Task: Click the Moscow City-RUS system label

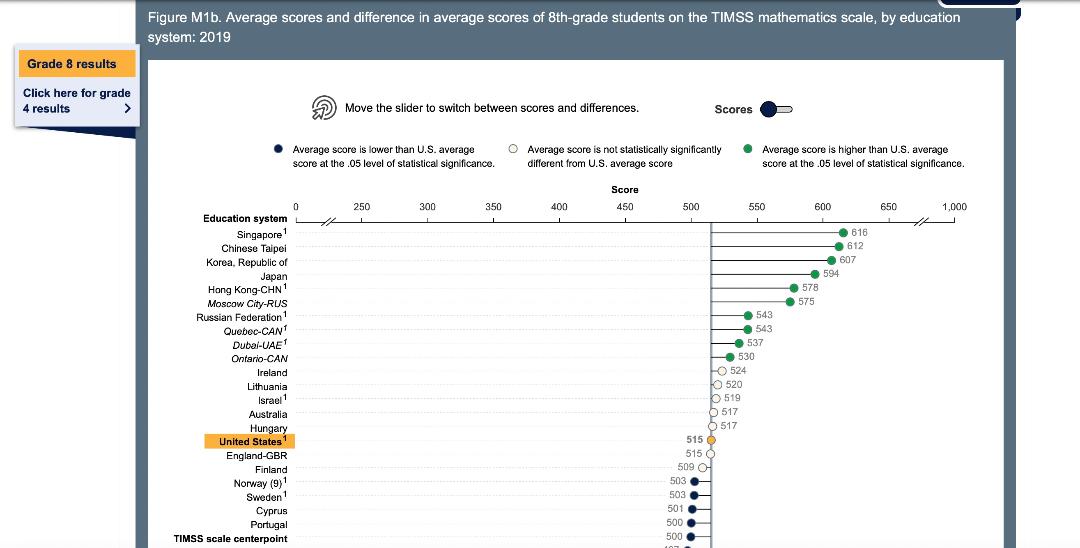Action: [247, 303]
